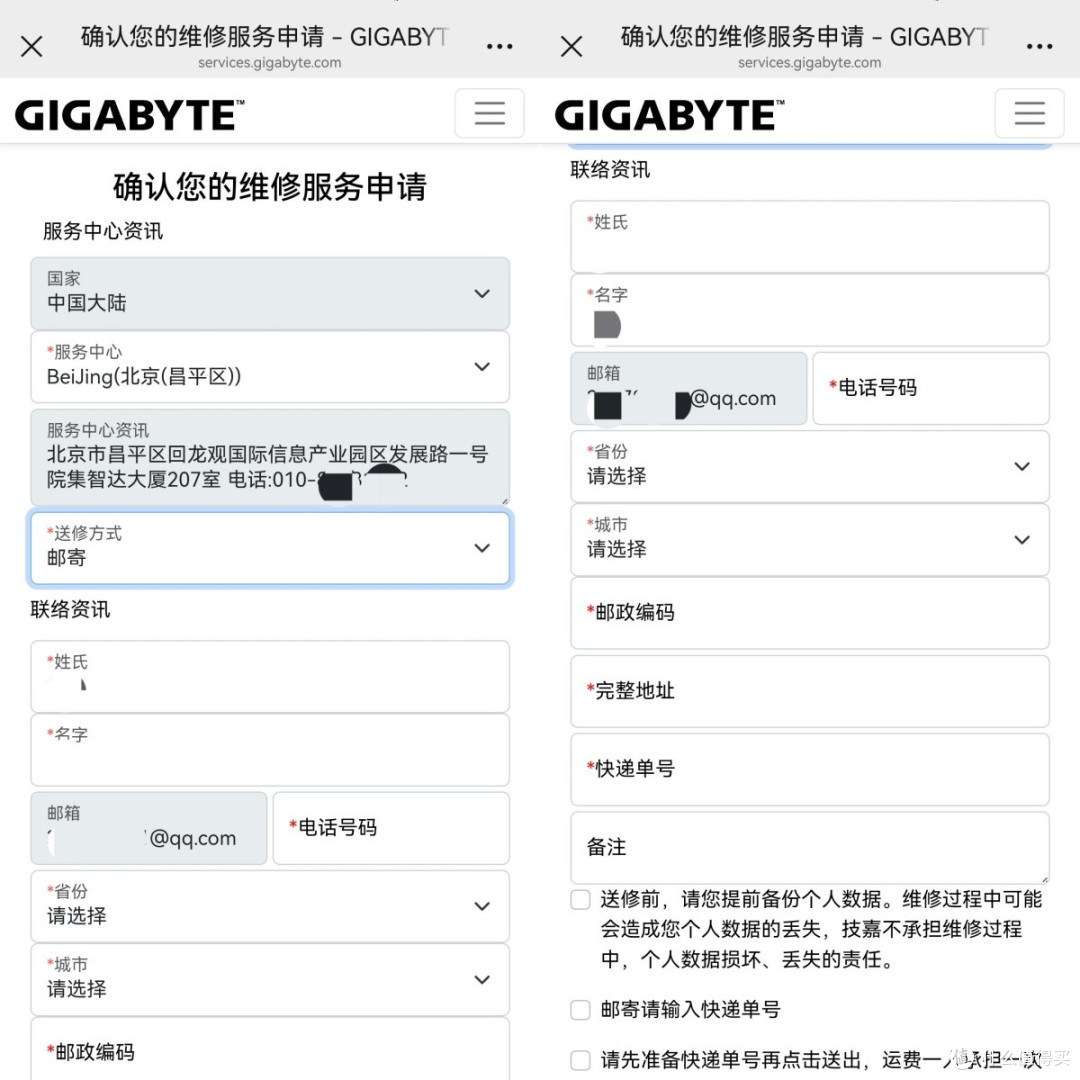1080x1080 pixels.
Task: Click the 邮政编码 field on right page
Action: coord(810,613)
